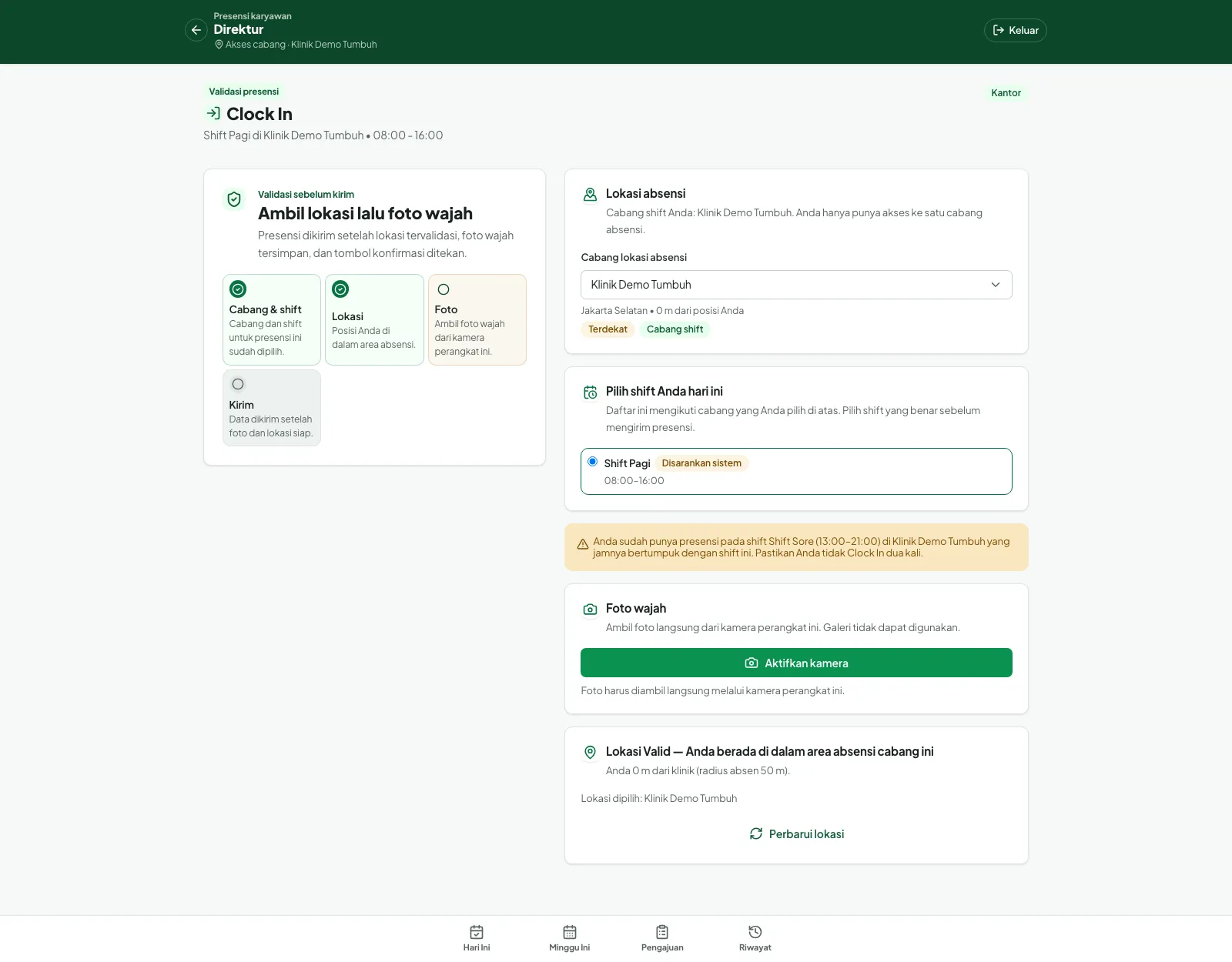
Task: Click the Kantor label tag
Action: point(1006,93)
